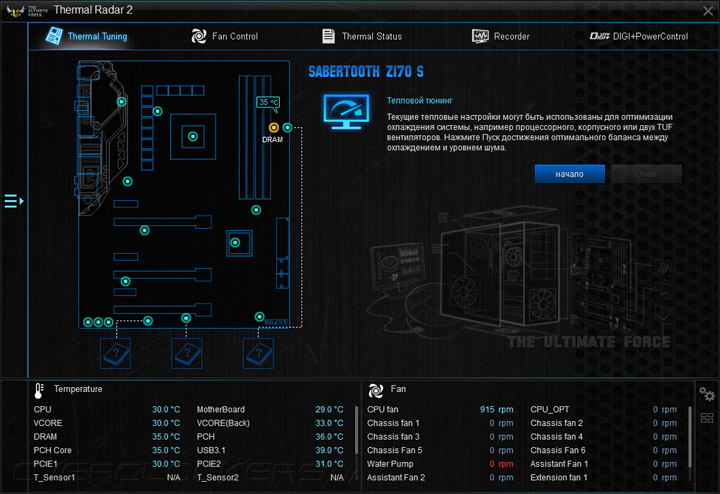Image resolution: width=720 pixels, height=494 pixels.
Task: Switch to the Recorder tab
Action: pyautogui.click(x=501, y=36)
